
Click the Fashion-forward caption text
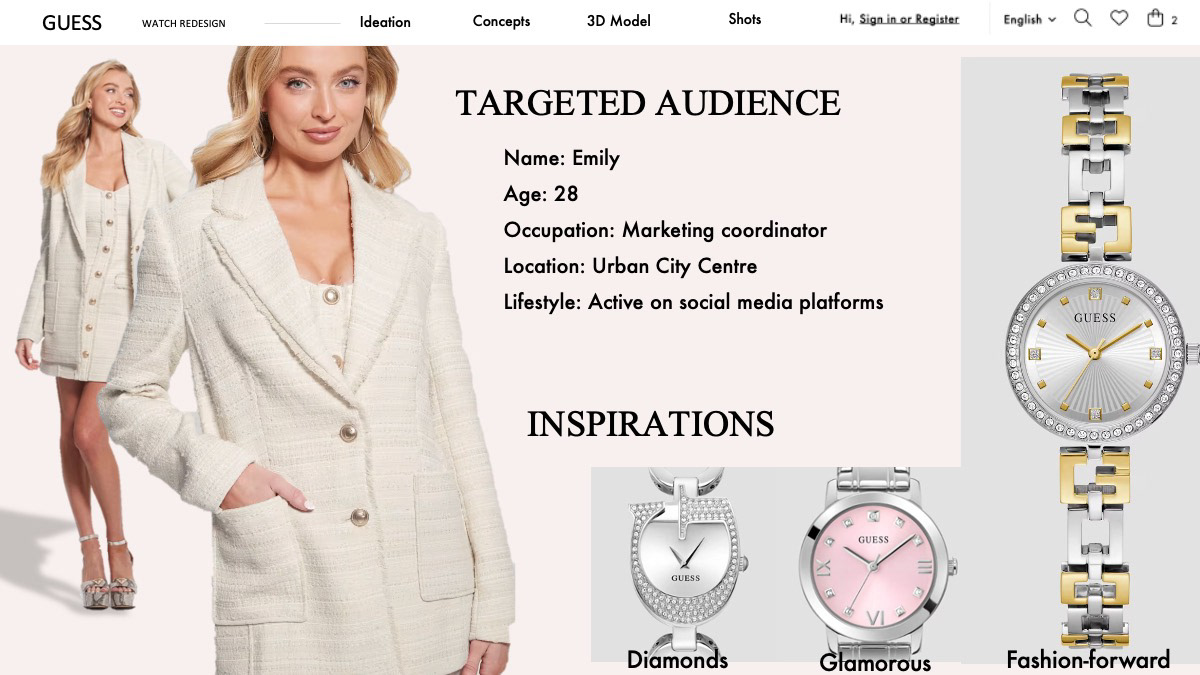coord(1088,660)
